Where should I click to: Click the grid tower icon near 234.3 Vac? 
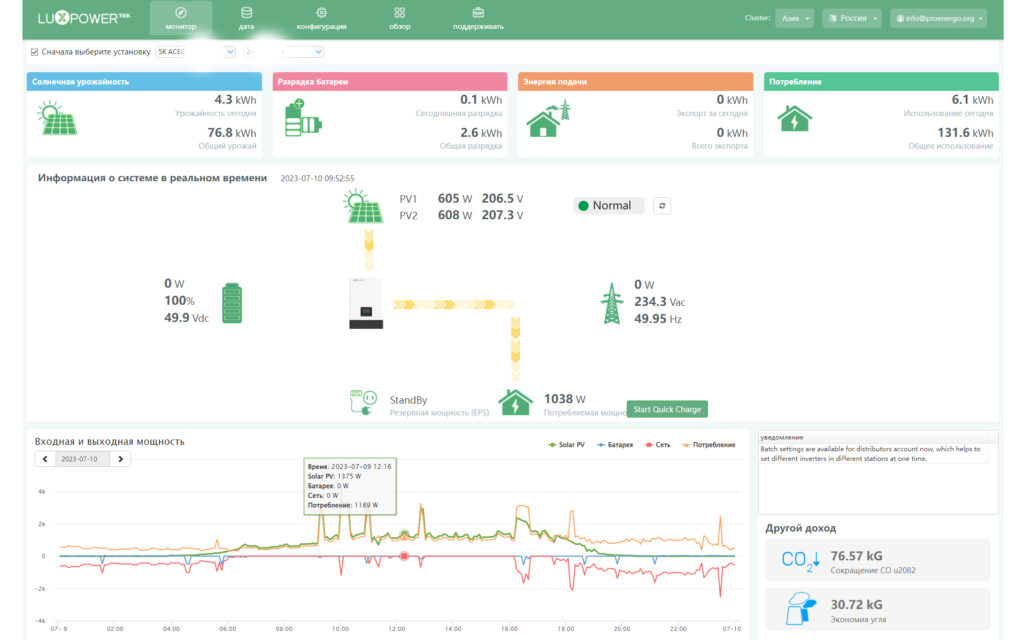(x=611, y=303)
